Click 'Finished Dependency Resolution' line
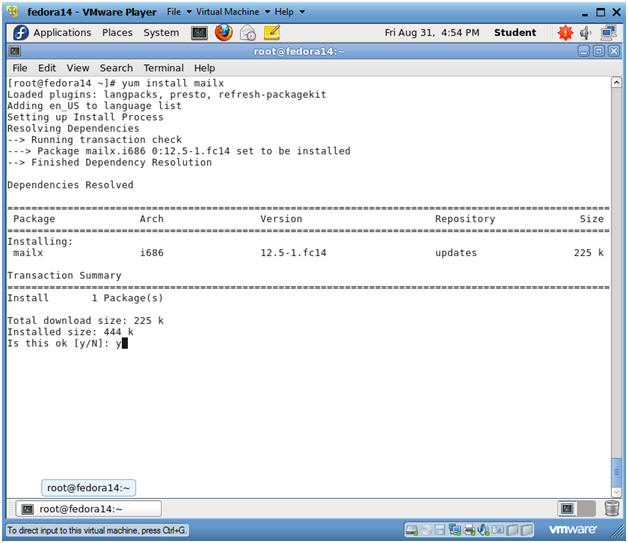The height and width of the screenshot is (543, 628). (x=109, y=163)
